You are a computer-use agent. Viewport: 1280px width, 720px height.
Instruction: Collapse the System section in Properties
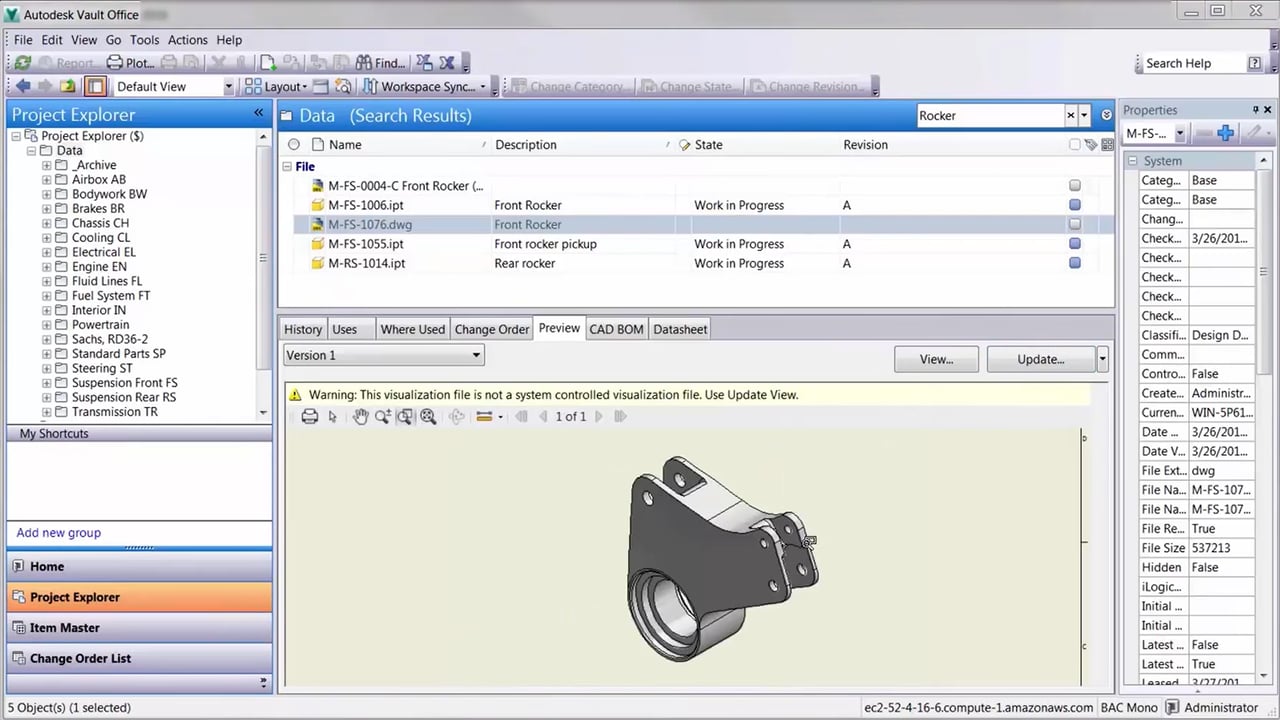pos(1133,161)
